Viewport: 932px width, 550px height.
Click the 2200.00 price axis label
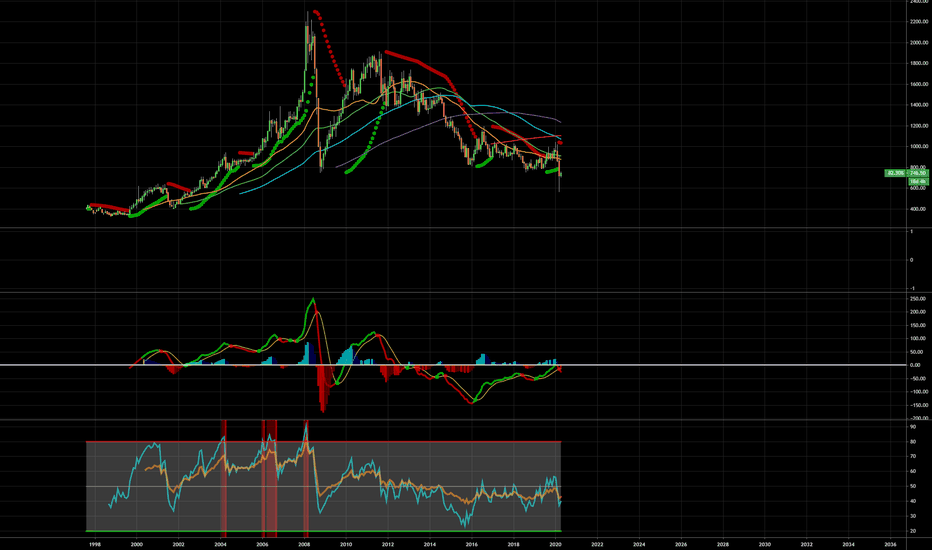coord(918,22)
